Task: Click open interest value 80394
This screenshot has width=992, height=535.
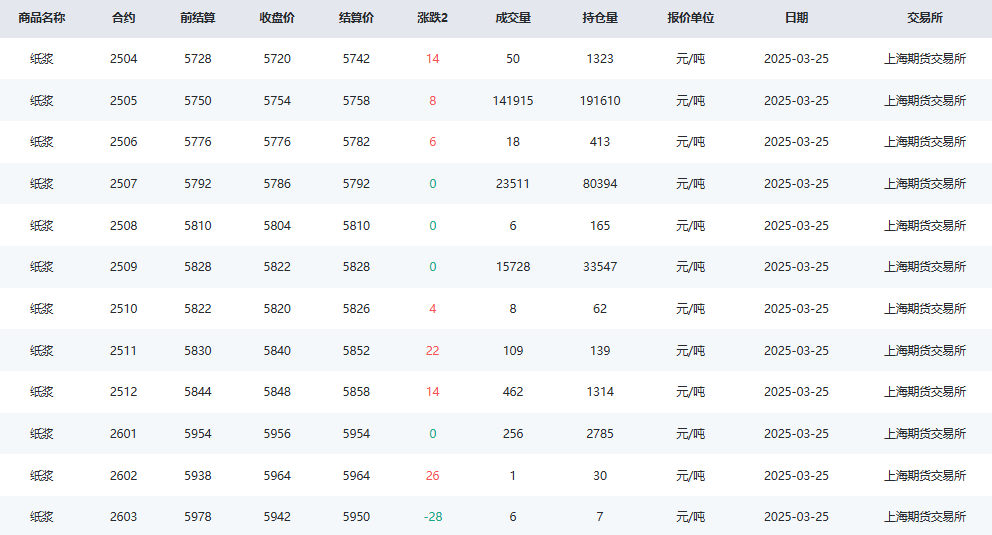Action: pos(600,184)
